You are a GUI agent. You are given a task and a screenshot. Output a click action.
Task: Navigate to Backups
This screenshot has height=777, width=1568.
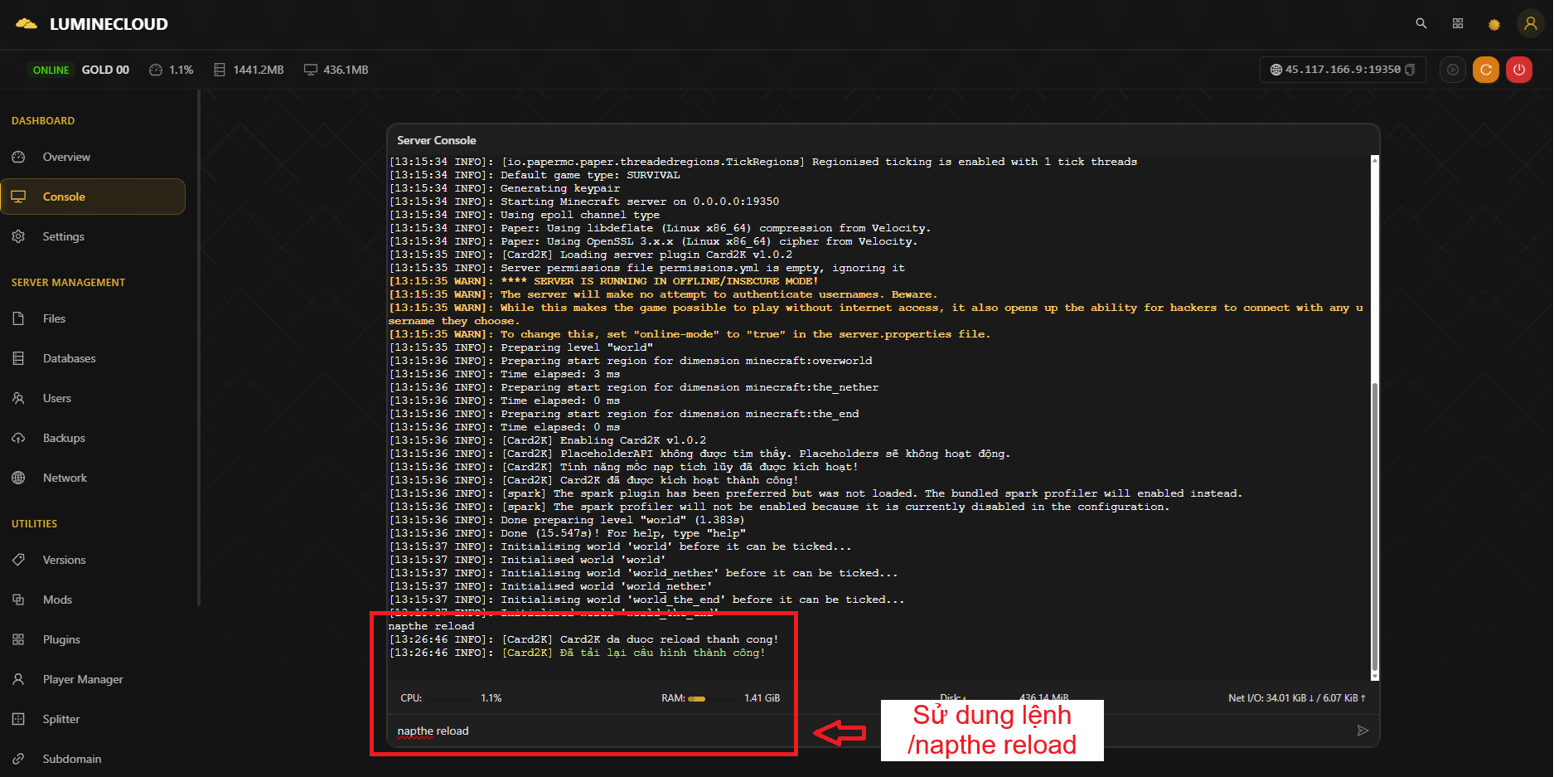(x=64, y=438)
